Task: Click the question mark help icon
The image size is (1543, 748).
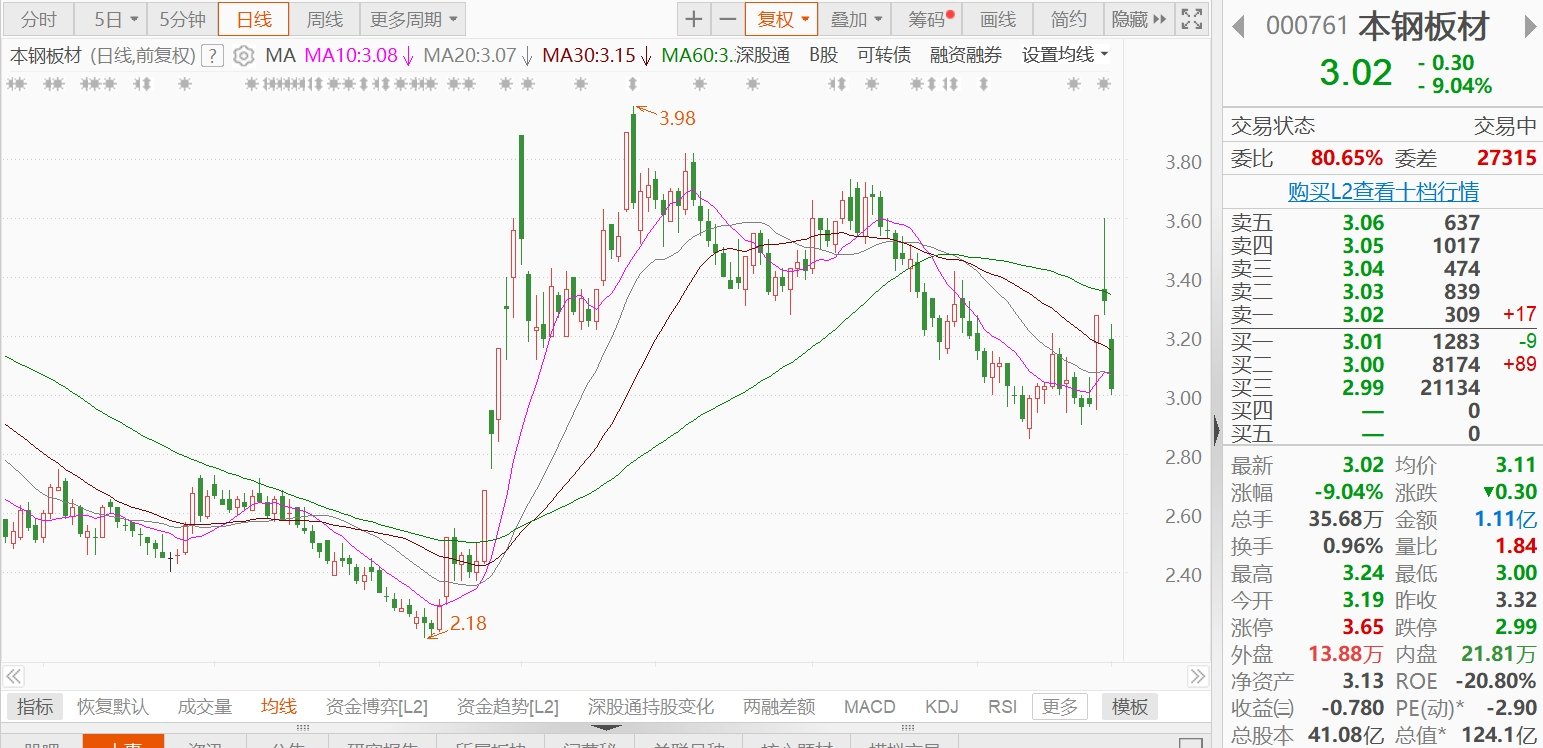Action: (212, 56)
